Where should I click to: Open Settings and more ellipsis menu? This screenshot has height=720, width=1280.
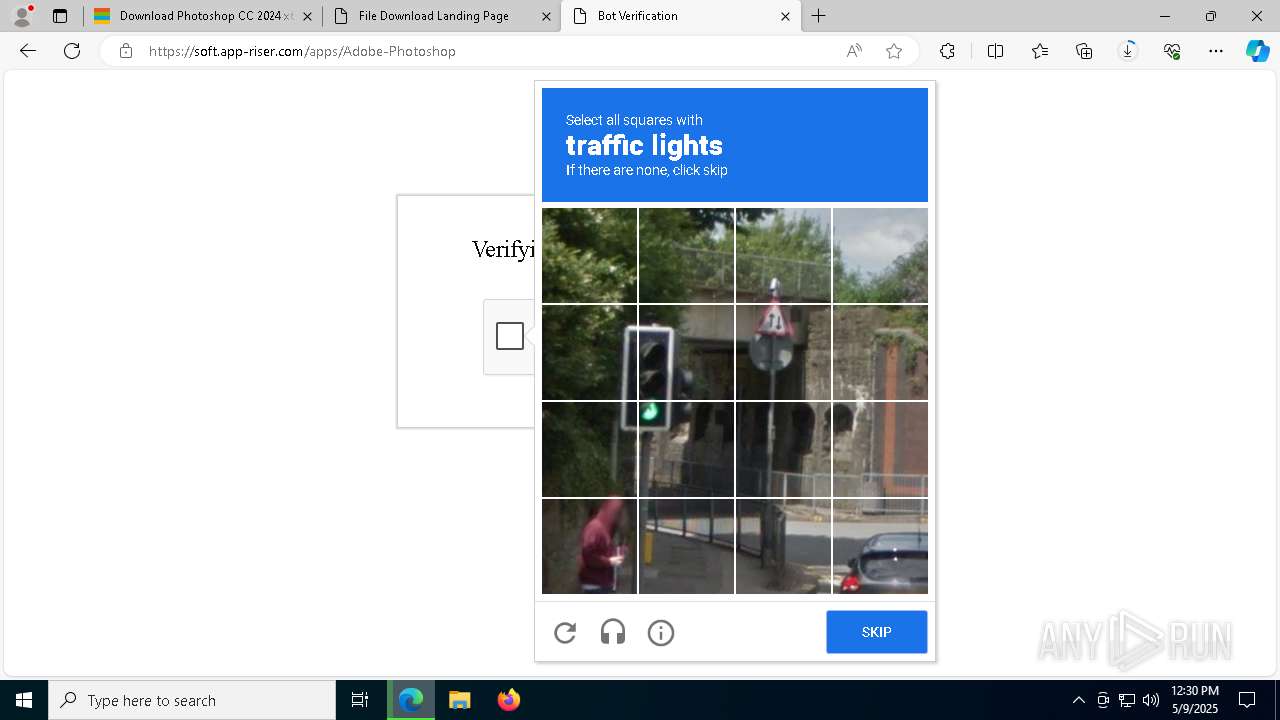(1216, 51)
